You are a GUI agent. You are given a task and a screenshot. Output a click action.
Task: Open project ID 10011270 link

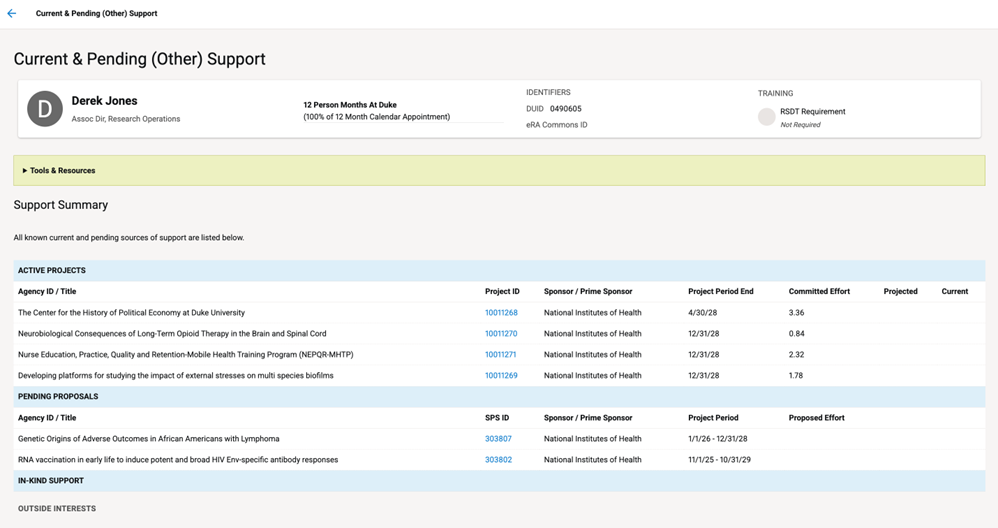coord(501,334)
